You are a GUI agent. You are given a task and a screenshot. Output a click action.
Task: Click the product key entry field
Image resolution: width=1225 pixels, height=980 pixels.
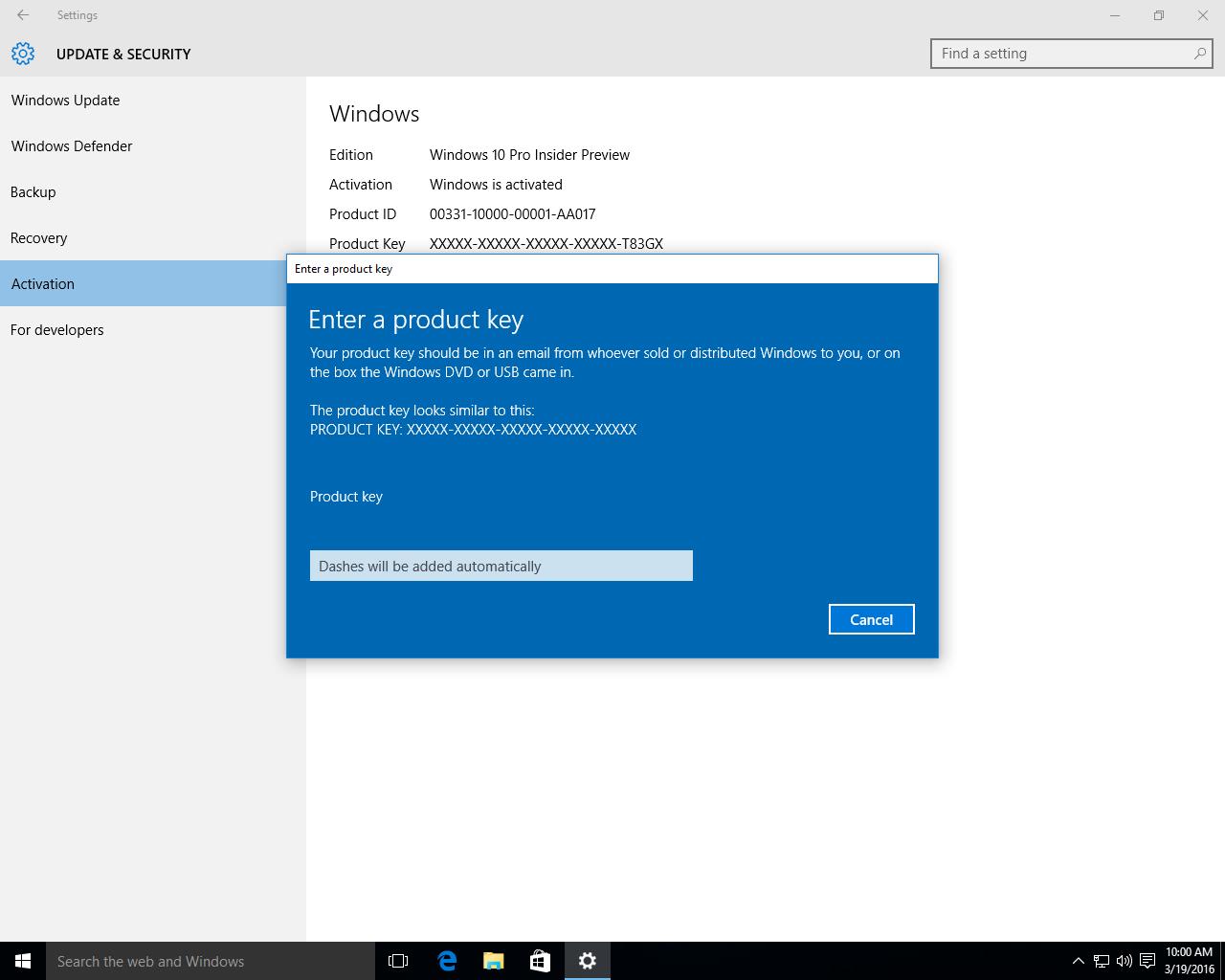tap(501, 566)
